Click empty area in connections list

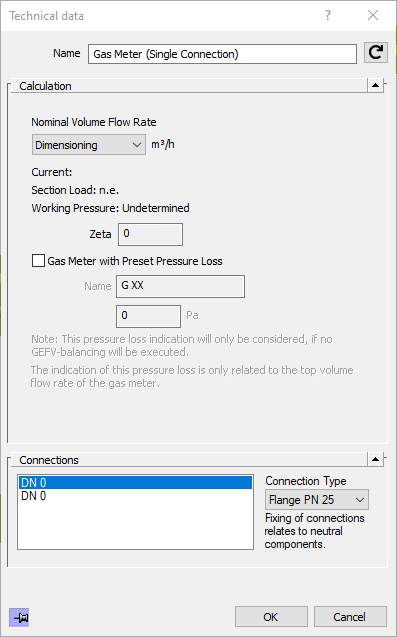(135, 525)
